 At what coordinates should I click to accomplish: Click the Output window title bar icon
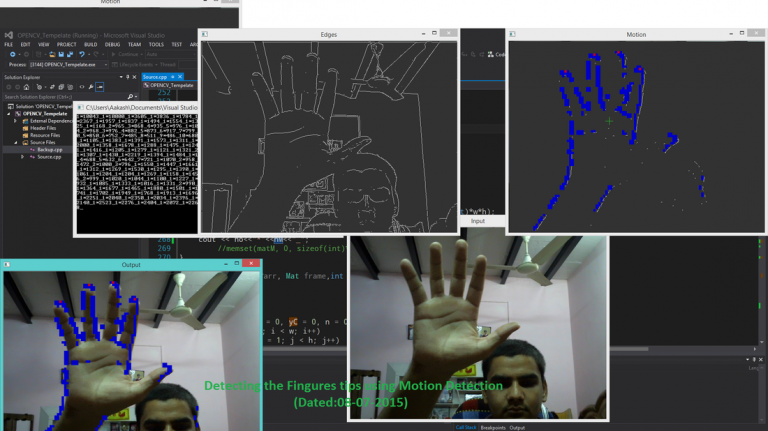[7, 264]
